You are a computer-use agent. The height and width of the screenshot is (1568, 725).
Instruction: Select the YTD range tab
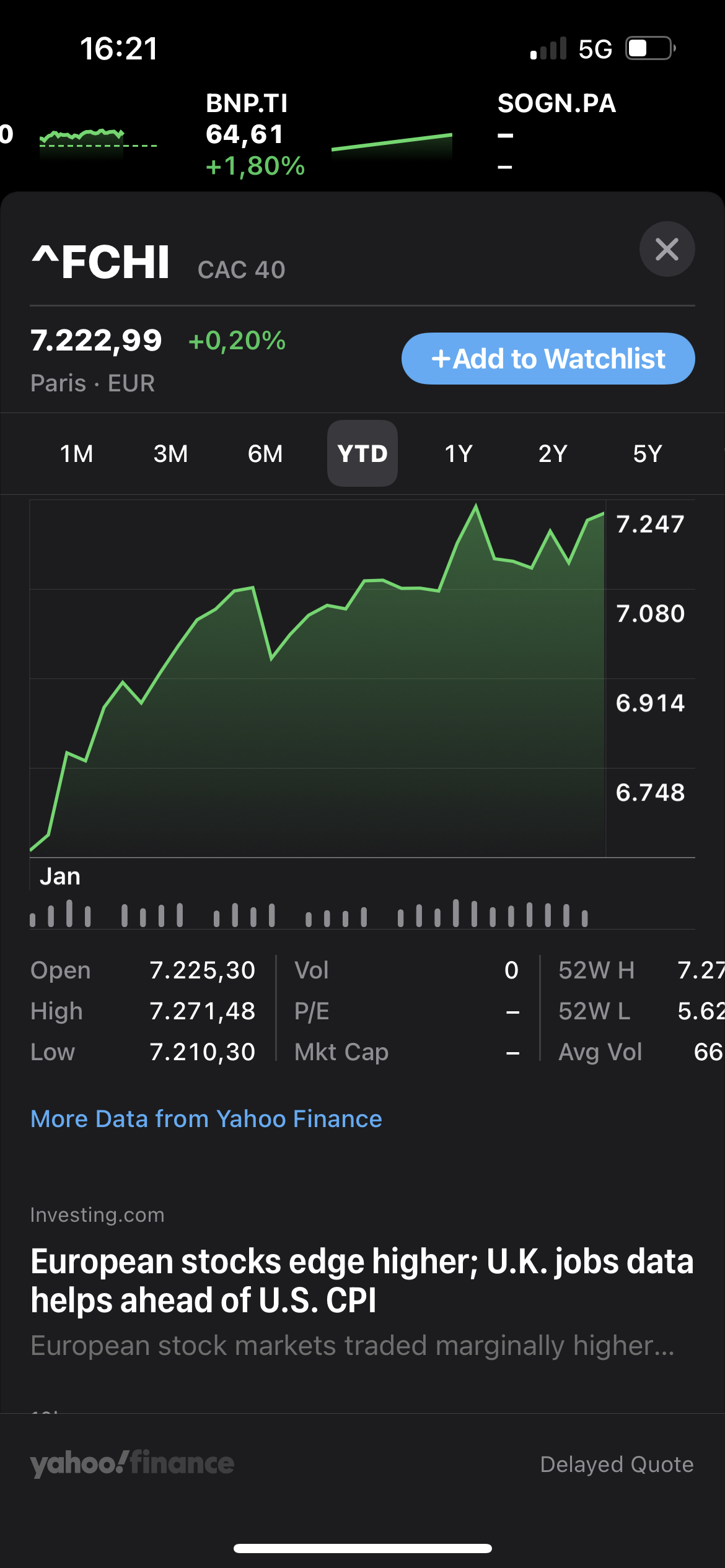362,454
